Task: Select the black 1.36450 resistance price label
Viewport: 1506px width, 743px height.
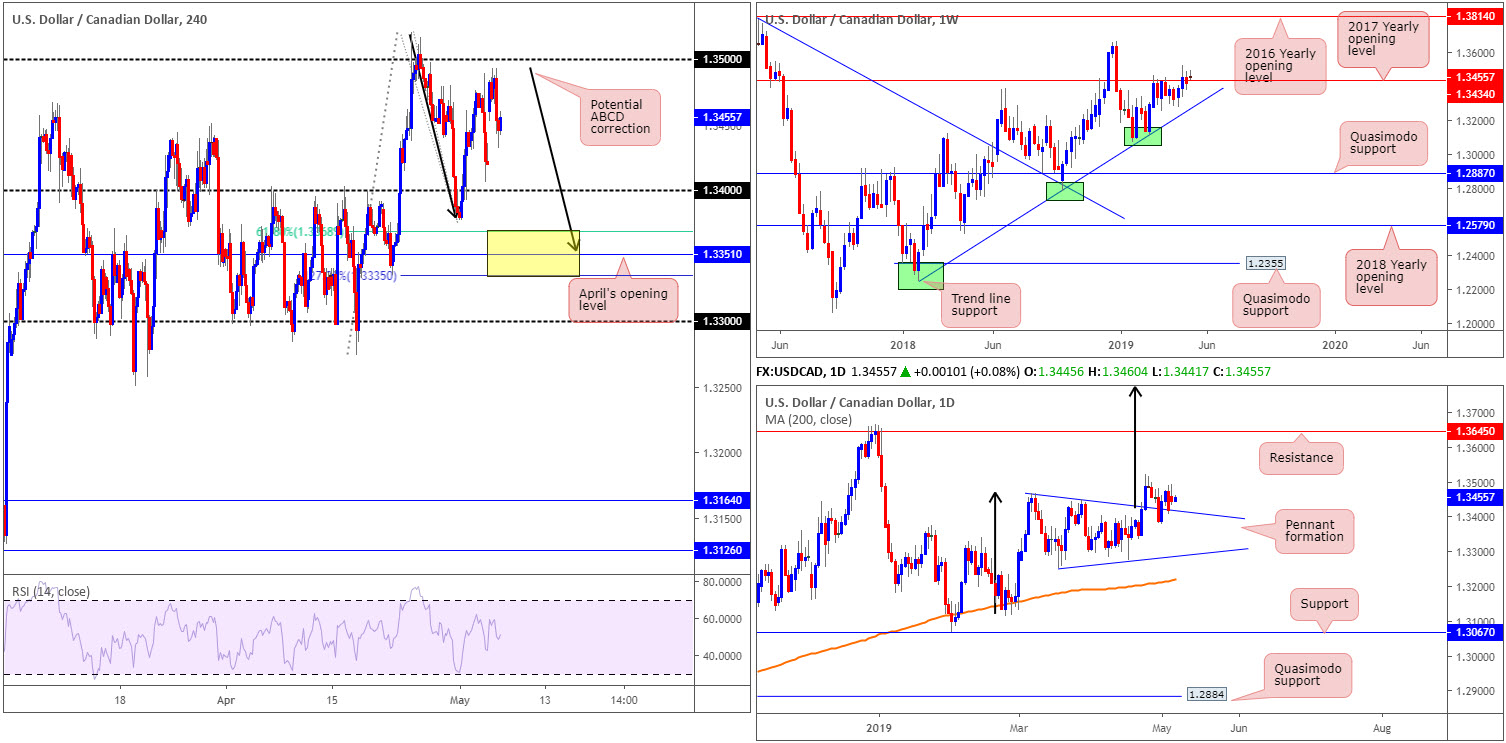Action: [1475, 430]
